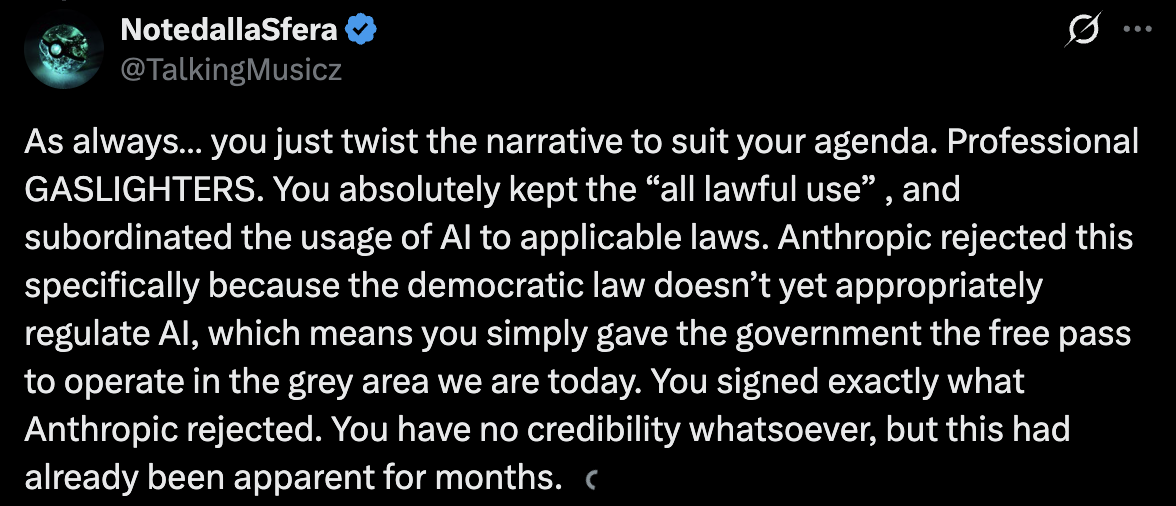The image size is (1176, 506).
Task: Open the three-dot more options menu
Action: point(1139,30)
